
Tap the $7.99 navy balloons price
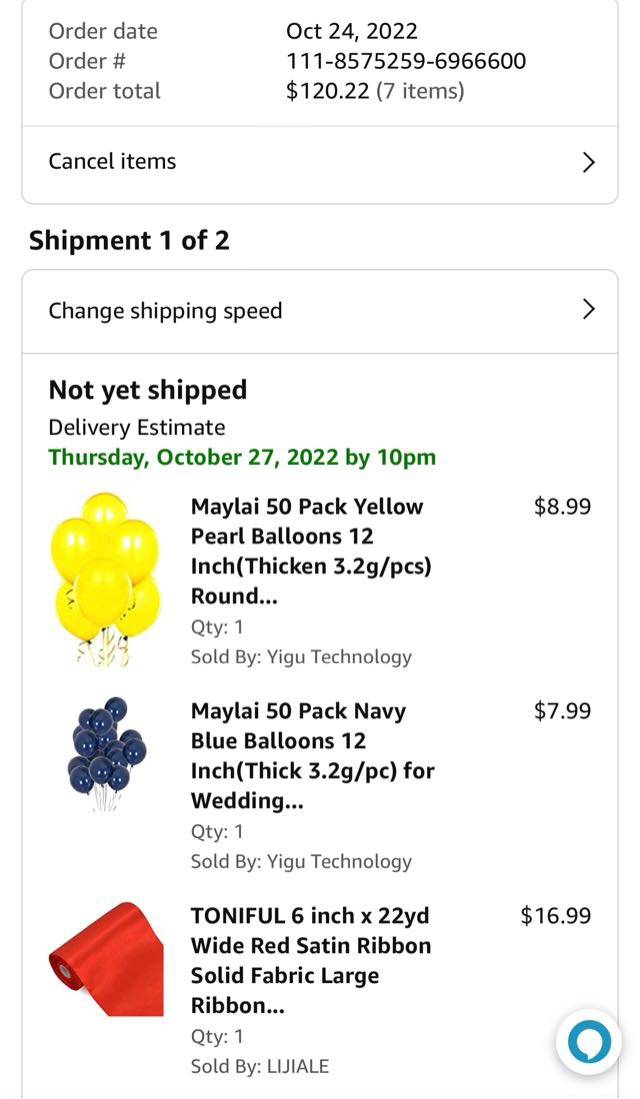pos(562,711)
